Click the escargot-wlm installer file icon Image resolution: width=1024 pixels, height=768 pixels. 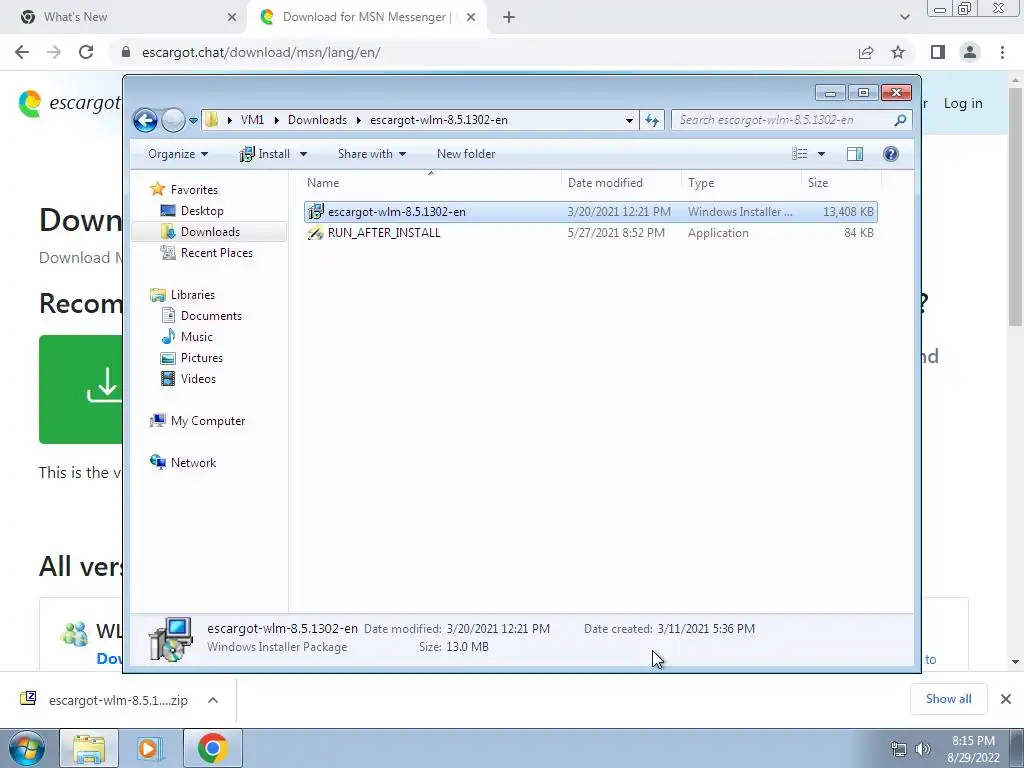(x=315, y=212)
